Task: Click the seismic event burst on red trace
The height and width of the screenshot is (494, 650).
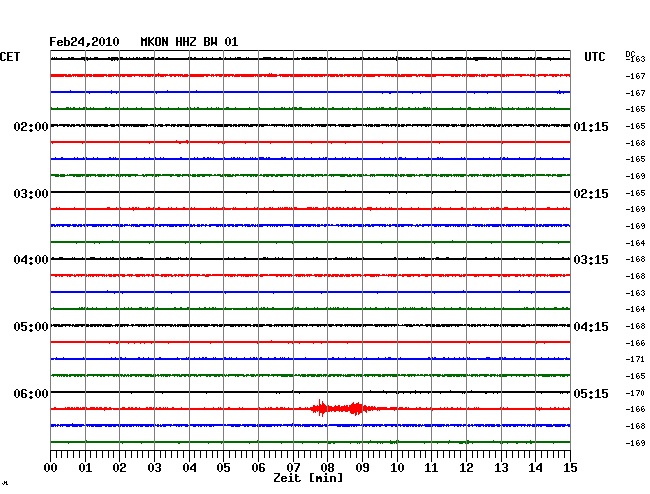Action: pyautogui.click(x=344, y=409)
